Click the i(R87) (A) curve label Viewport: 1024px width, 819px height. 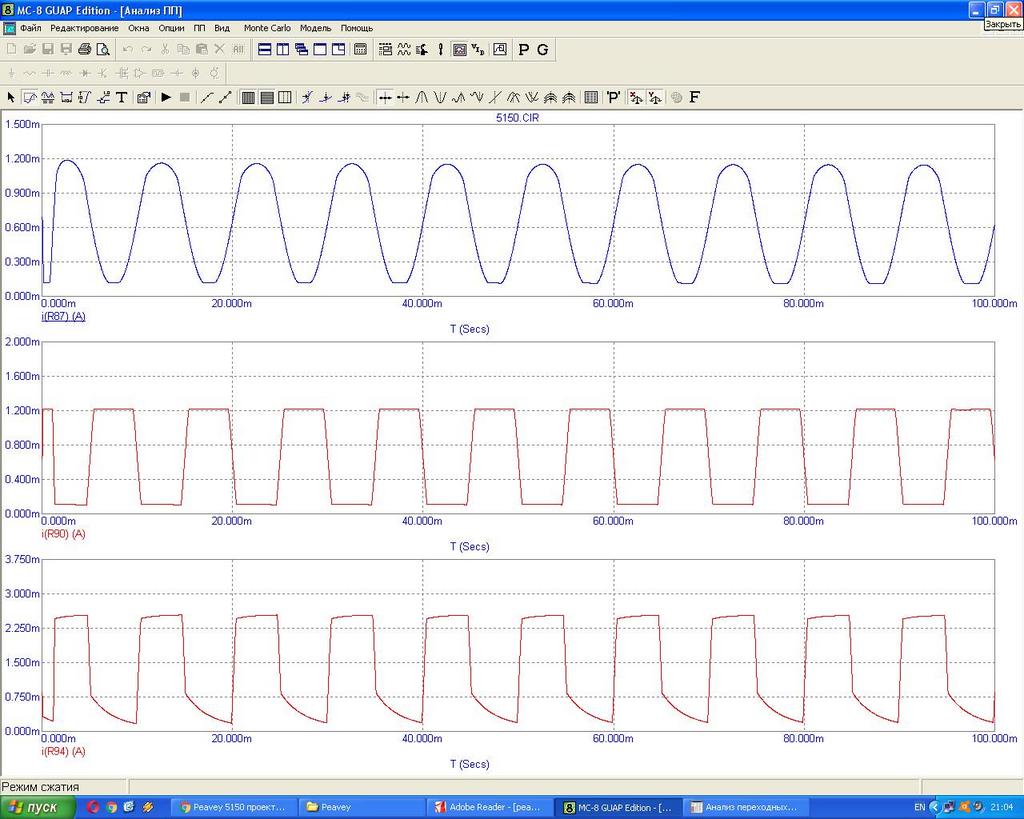pos(63,316)
